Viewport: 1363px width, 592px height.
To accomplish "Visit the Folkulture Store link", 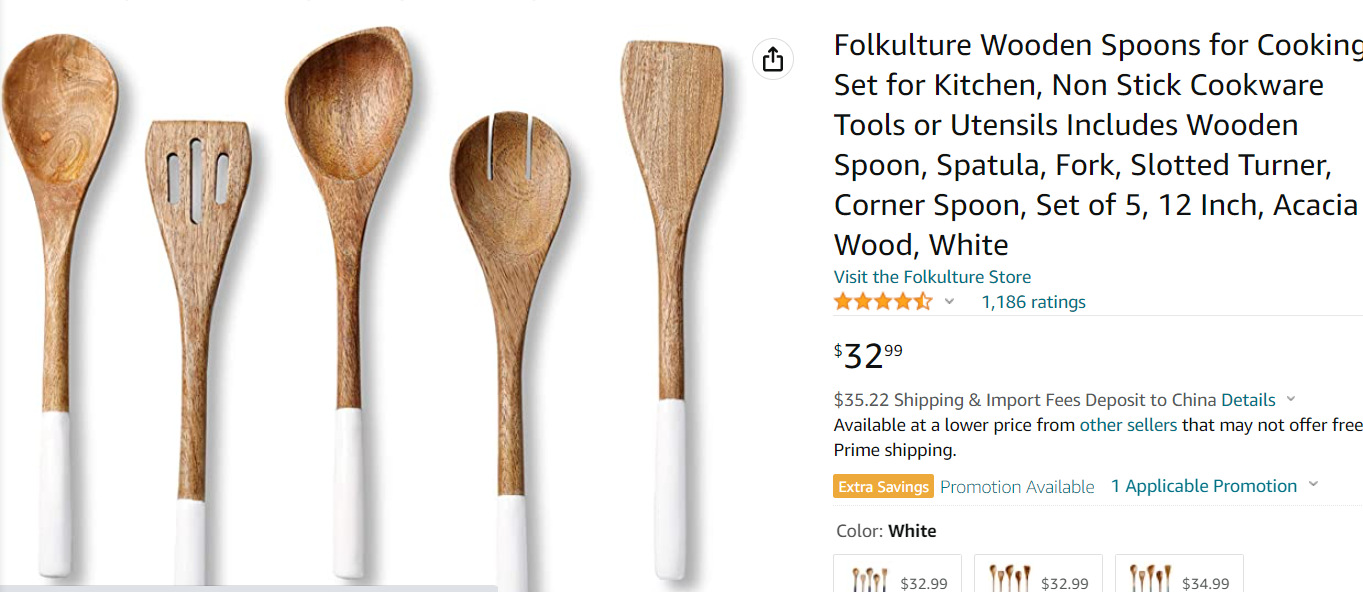I will point(932,277).
